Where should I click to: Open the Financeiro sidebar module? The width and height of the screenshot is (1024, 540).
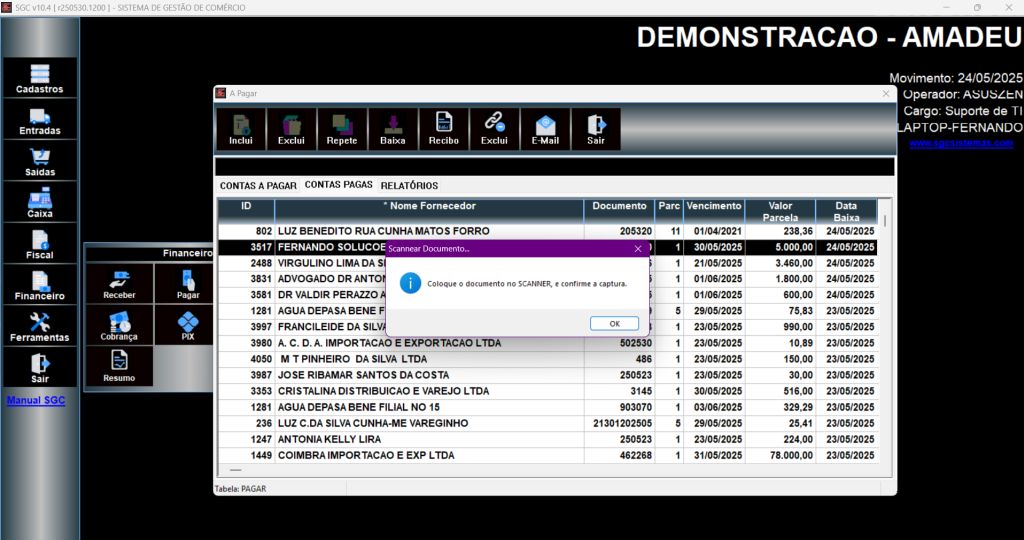tap(39, 285)
